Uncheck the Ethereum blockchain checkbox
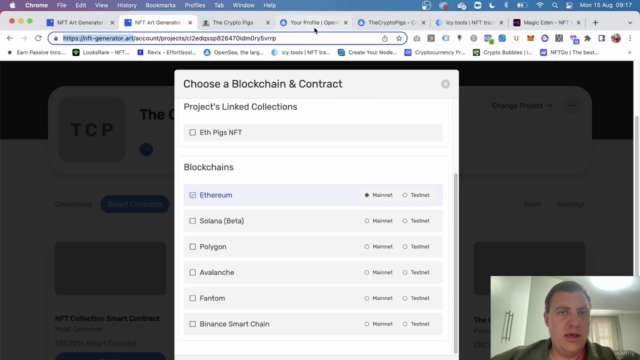 pos(193,195)
